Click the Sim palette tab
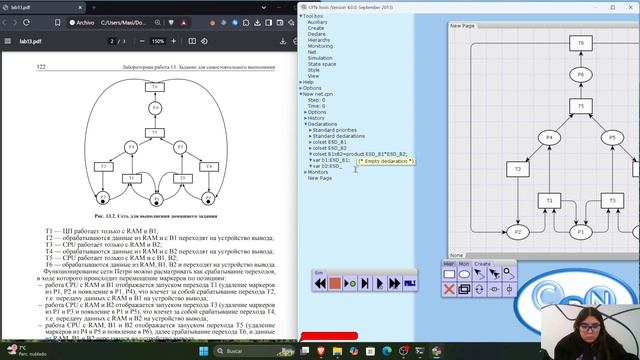640x360 pixels. pos(319,273)
